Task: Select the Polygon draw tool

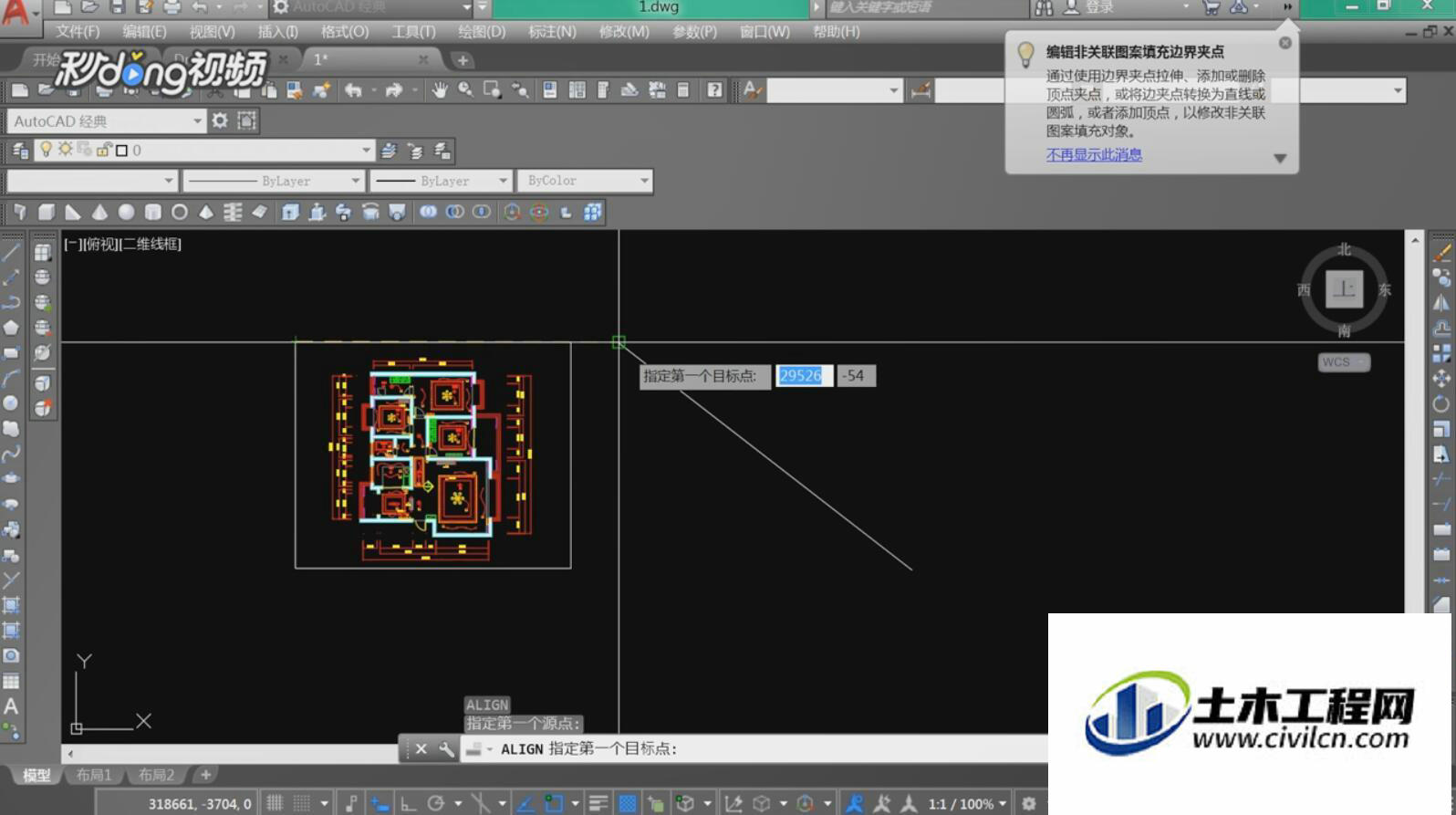Action: pos(11,327)
